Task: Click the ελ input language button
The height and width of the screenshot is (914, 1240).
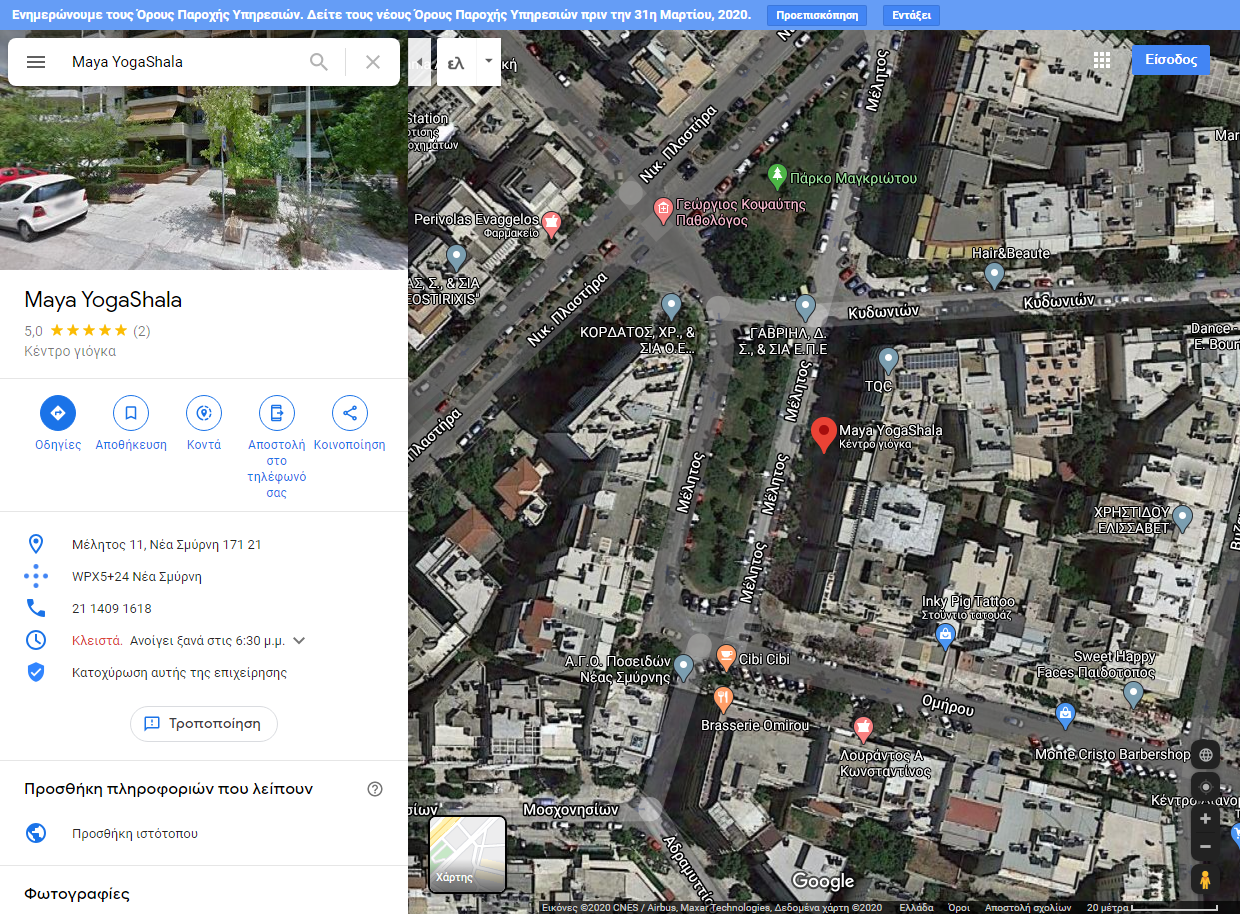Action: 456,62
